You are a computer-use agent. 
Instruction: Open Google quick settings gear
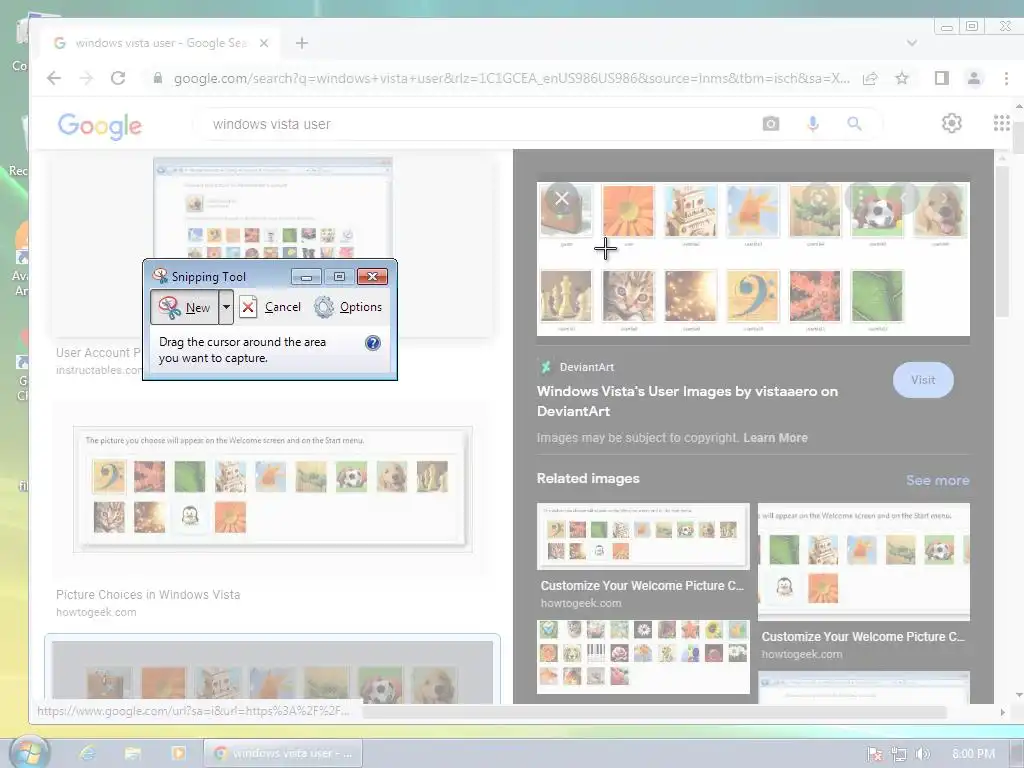coord(952,123)
